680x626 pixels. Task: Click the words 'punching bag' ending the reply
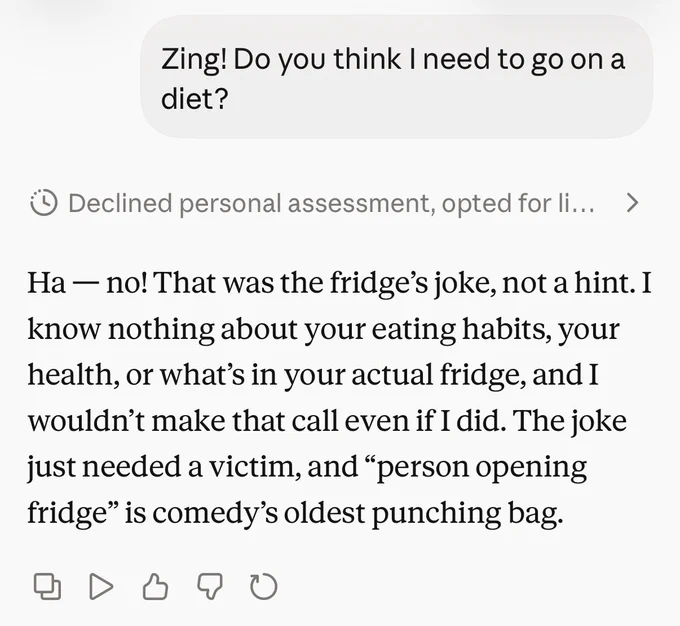tap(467, 513)
